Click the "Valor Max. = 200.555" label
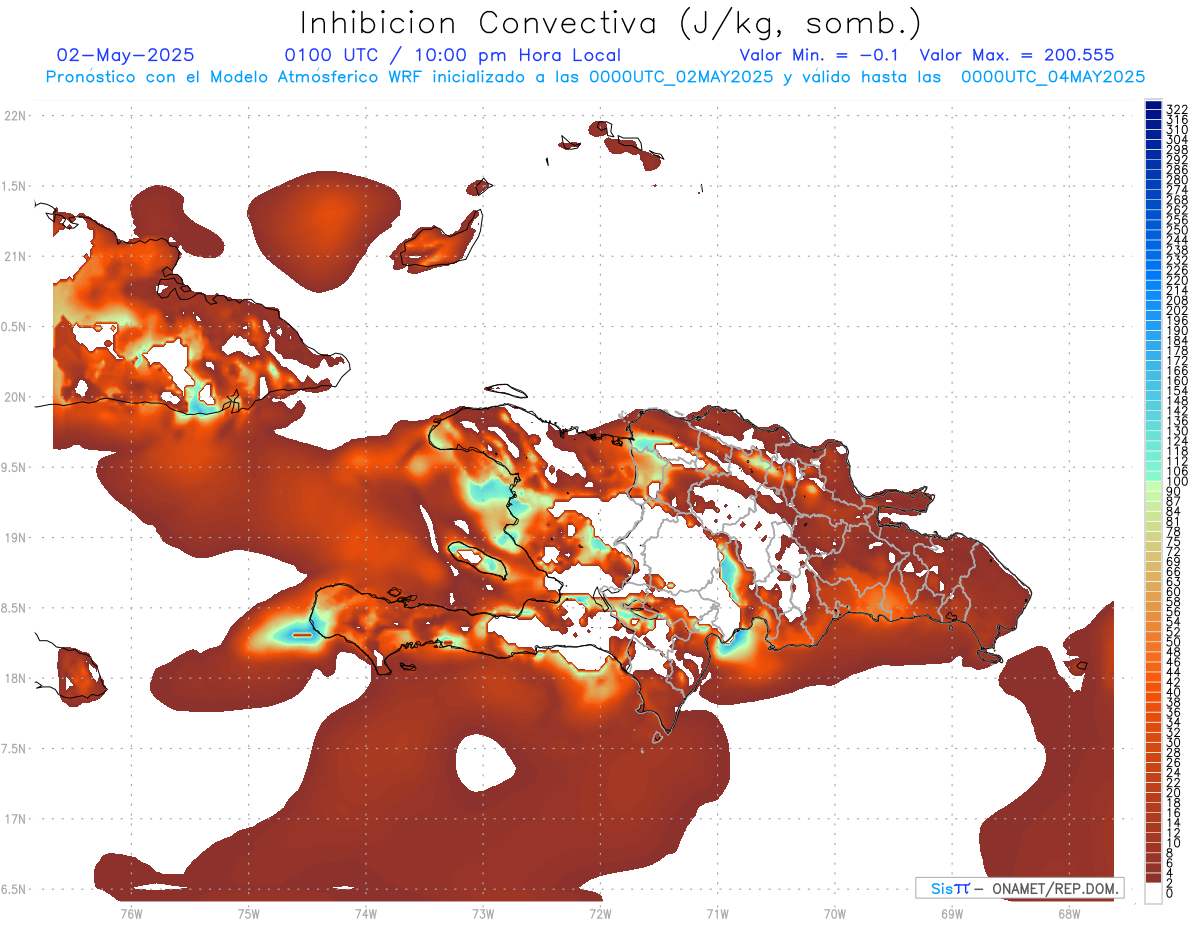1200x927 pixels. 1017,56
